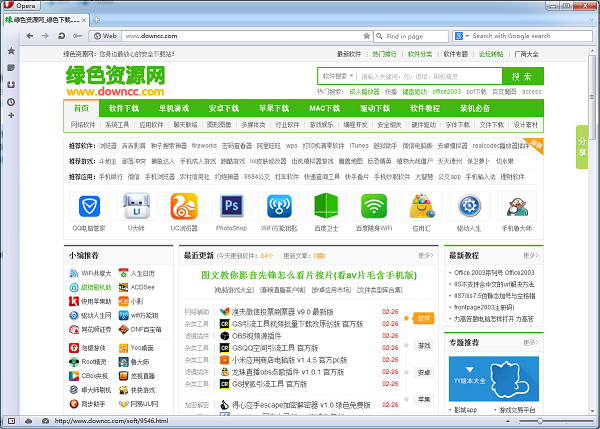
Task: Select the 安卓下载 navigation tab
Action: [224, 108]
